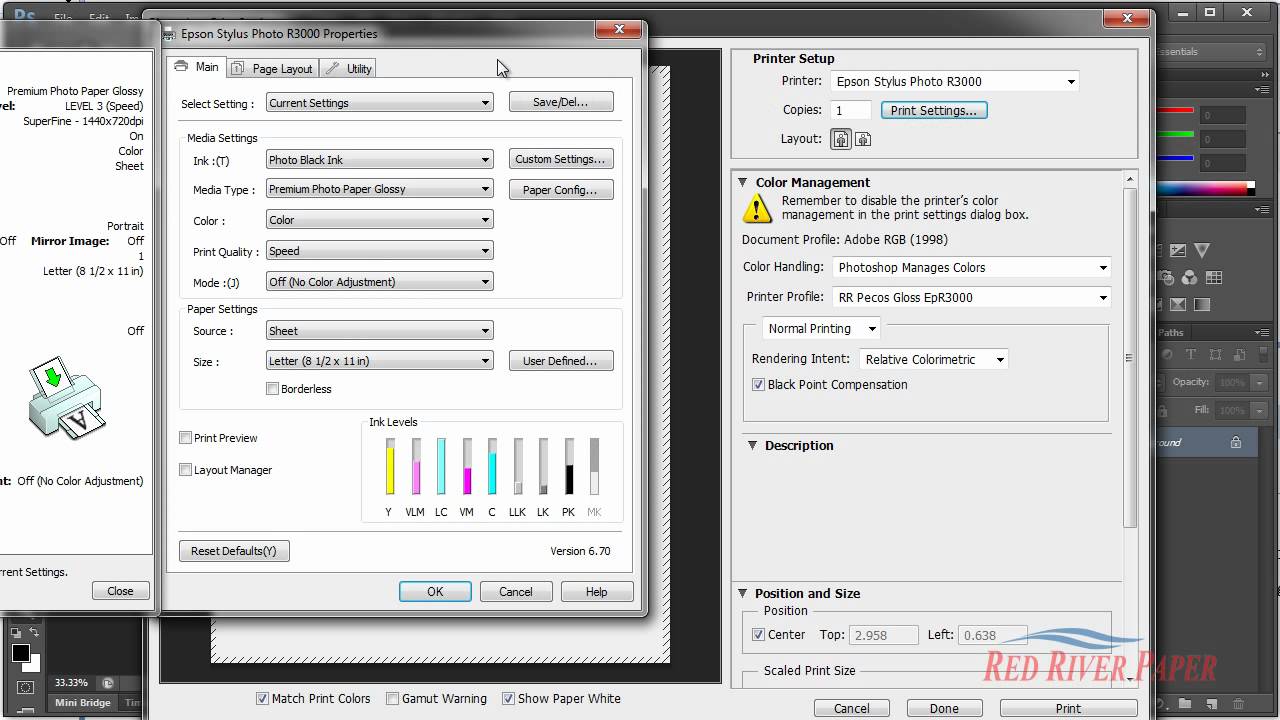Screen dimensions: 1280x720
Task: Open the Mini Bridge tab
Action: pos(82,703)
